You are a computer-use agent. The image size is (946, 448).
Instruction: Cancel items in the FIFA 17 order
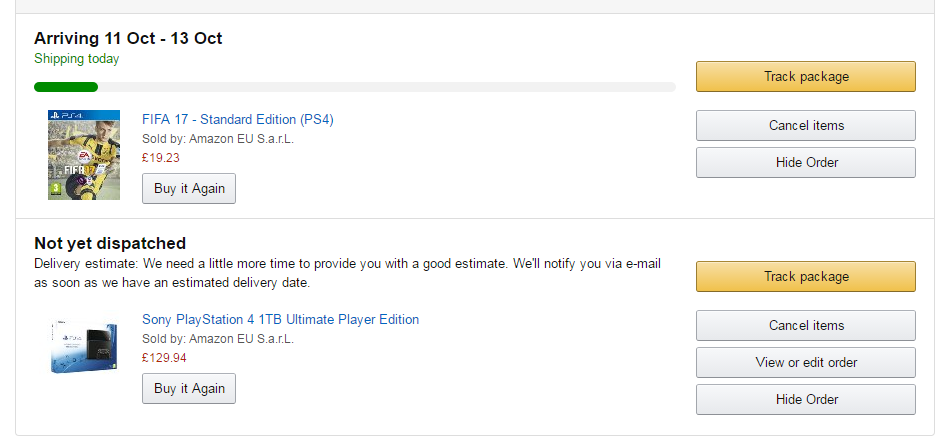click(x=805, y=126)
